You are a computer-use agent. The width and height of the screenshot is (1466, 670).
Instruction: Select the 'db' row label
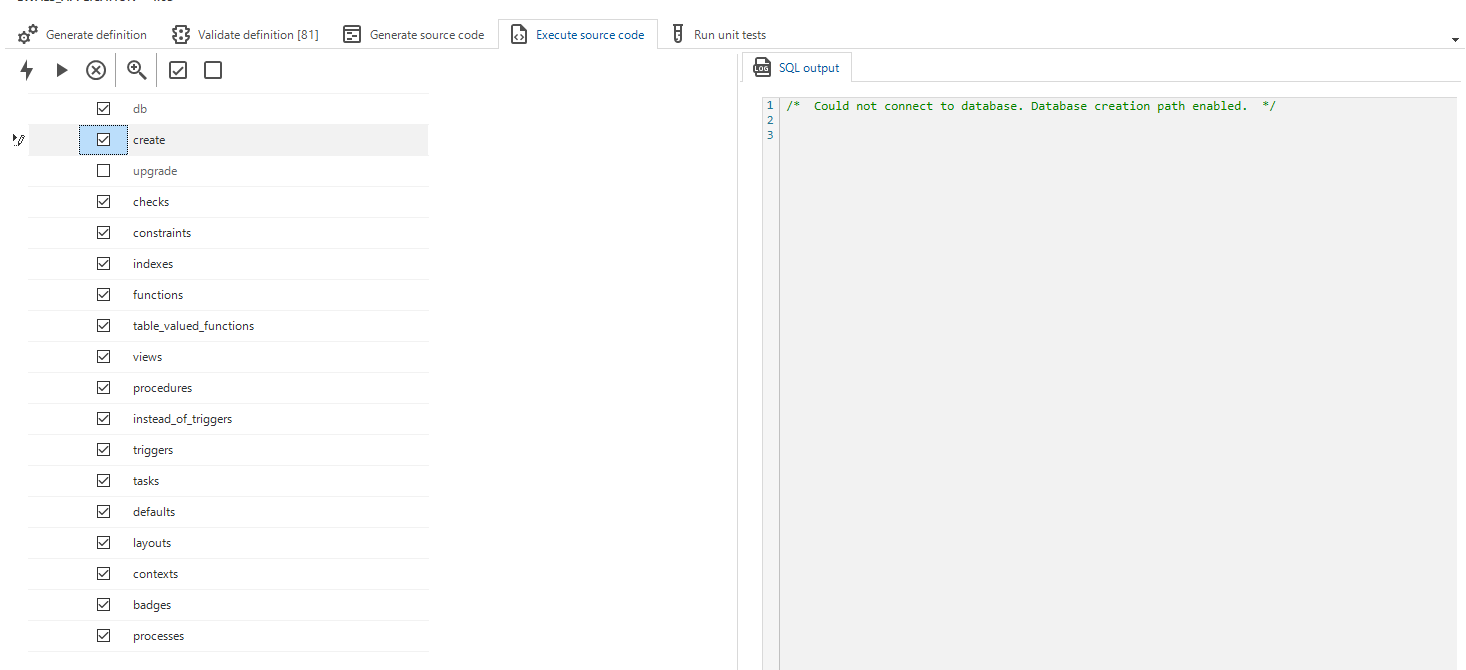click(140, 109)
